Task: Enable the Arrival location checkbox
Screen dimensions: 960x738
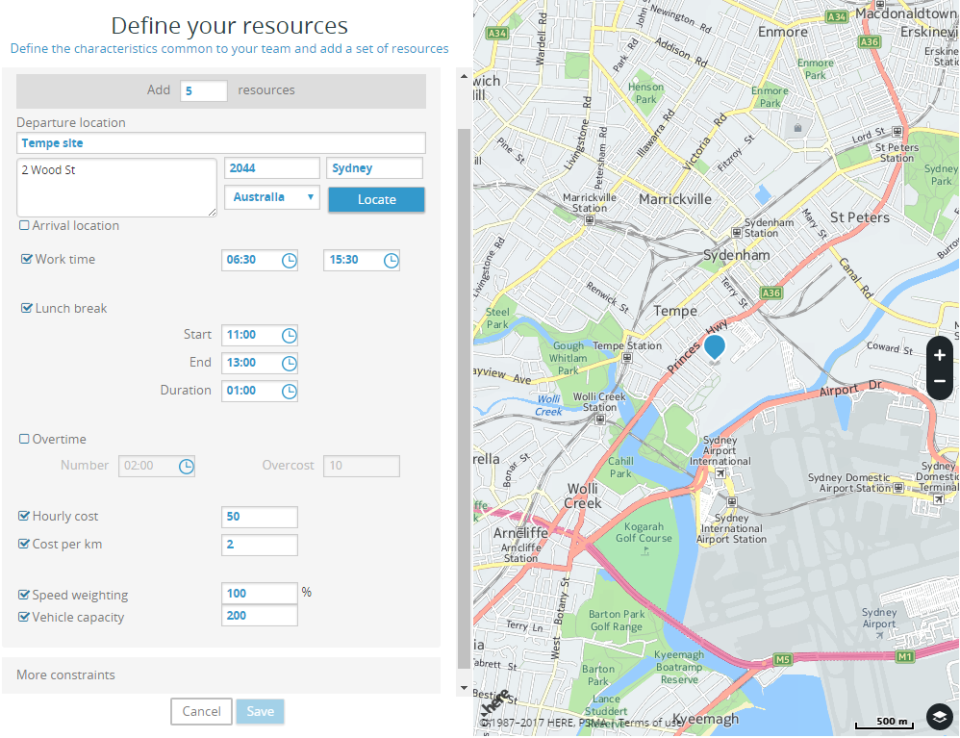Action: [24, 226]
